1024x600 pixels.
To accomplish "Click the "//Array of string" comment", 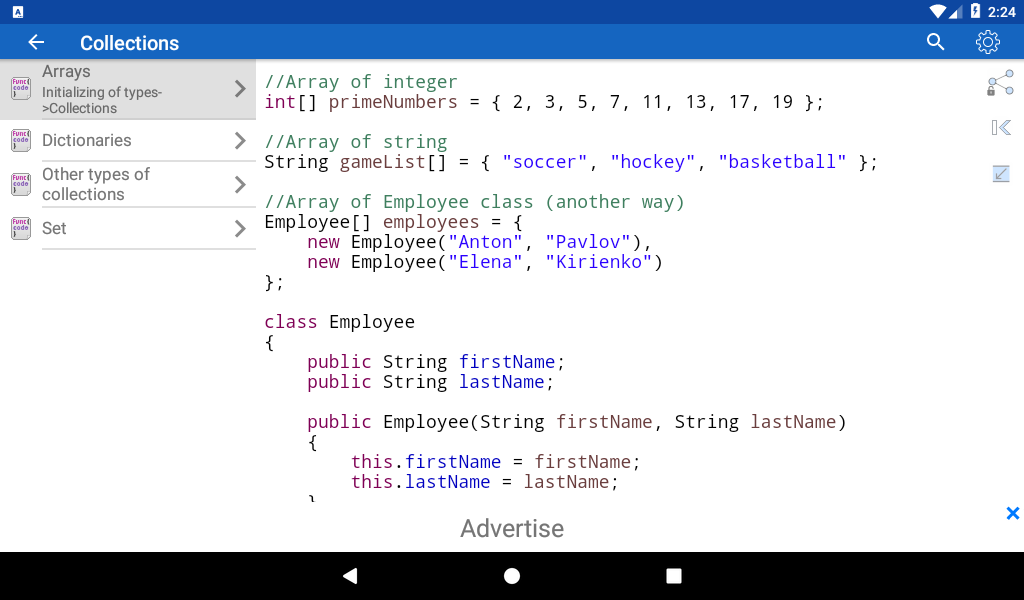I will pyautogui.click(x=356, y=142).
